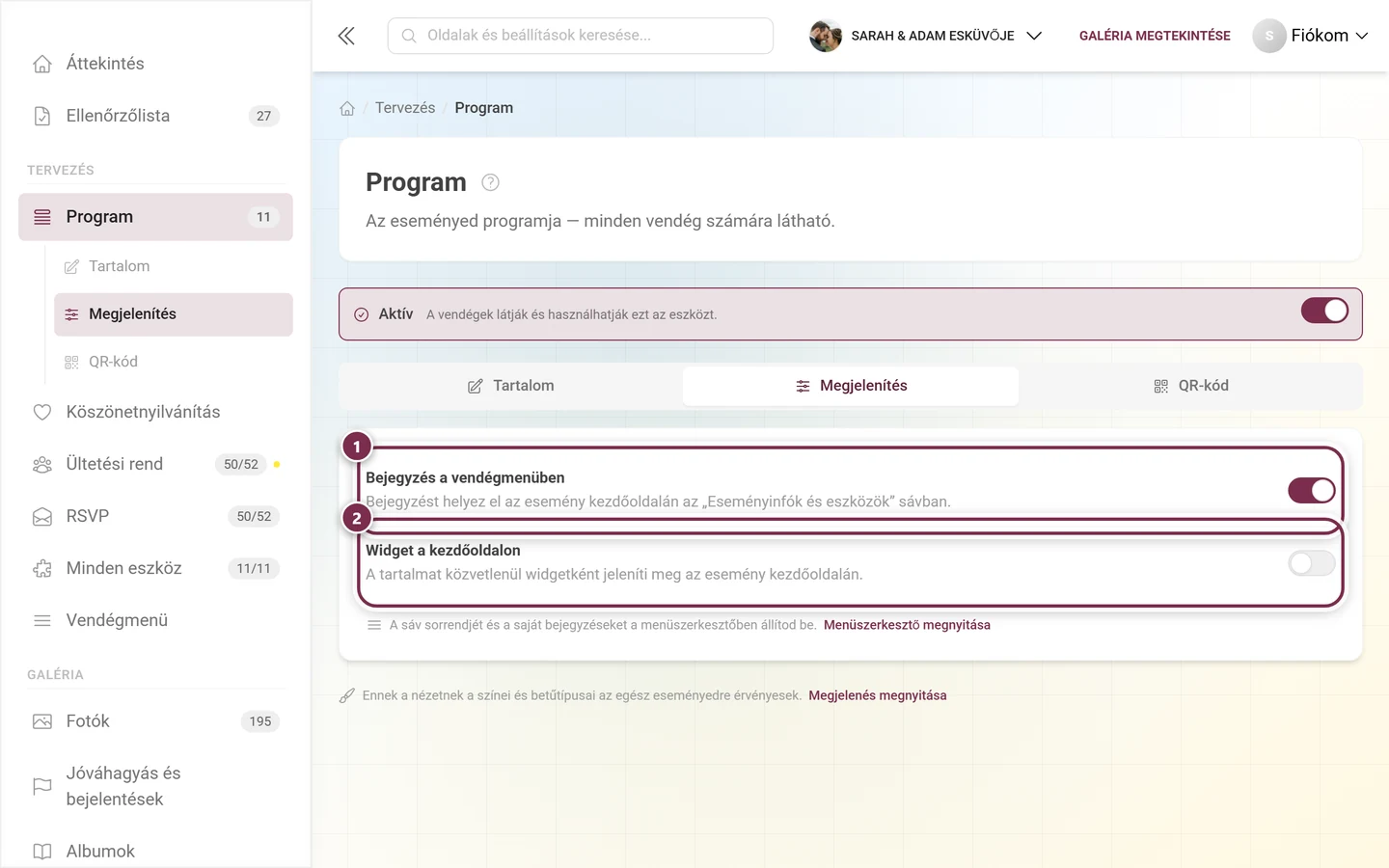Switch to the Tartalom tab
This screenshot has height=868, width=1389.
pos(511,386)
